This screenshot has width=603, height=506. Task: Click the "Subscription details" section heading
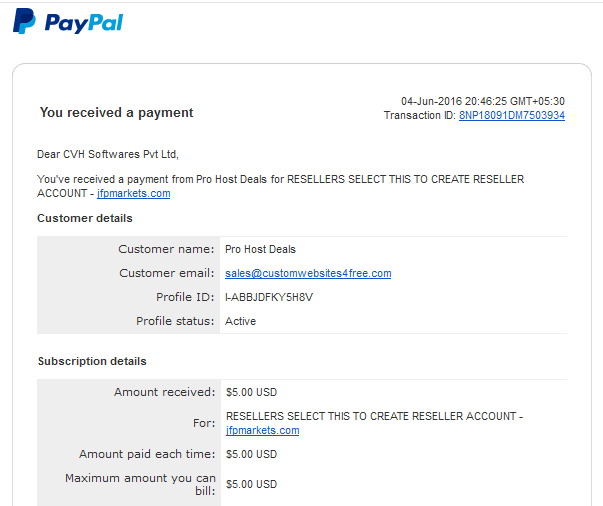(92, 361)
